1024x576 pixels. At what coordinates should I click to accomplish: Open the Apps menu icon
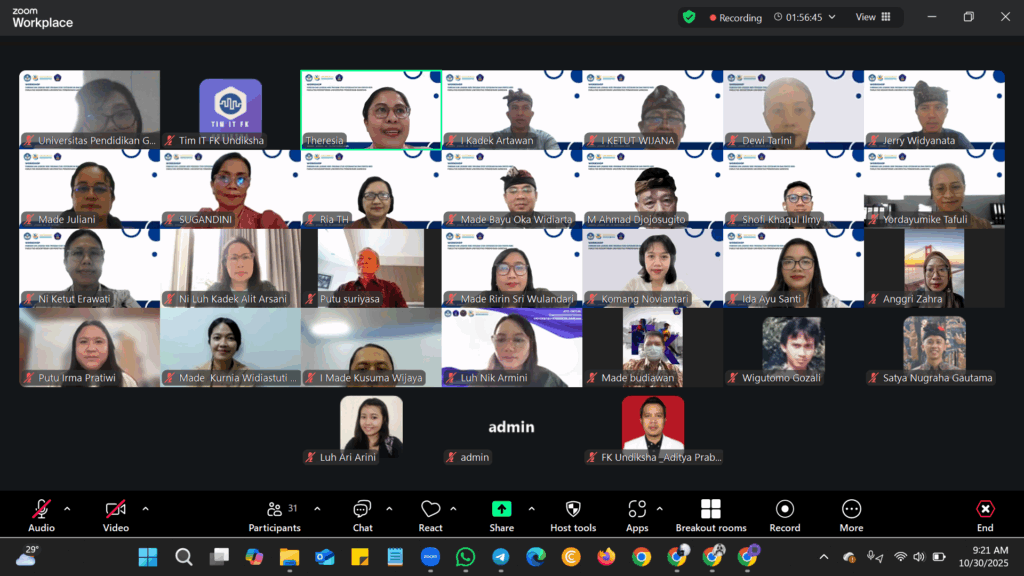(637, 515)
